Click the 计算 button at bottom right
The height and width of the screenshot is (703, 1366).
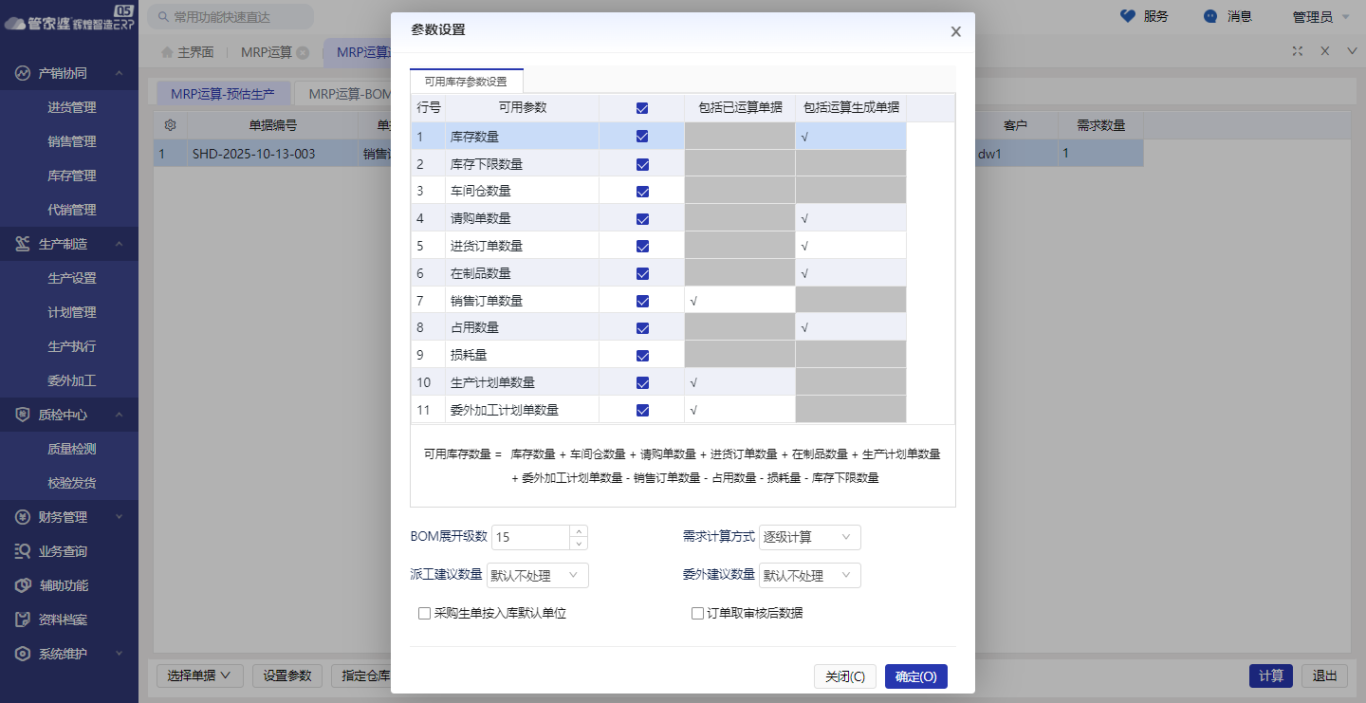click(x=1270, y=676)
